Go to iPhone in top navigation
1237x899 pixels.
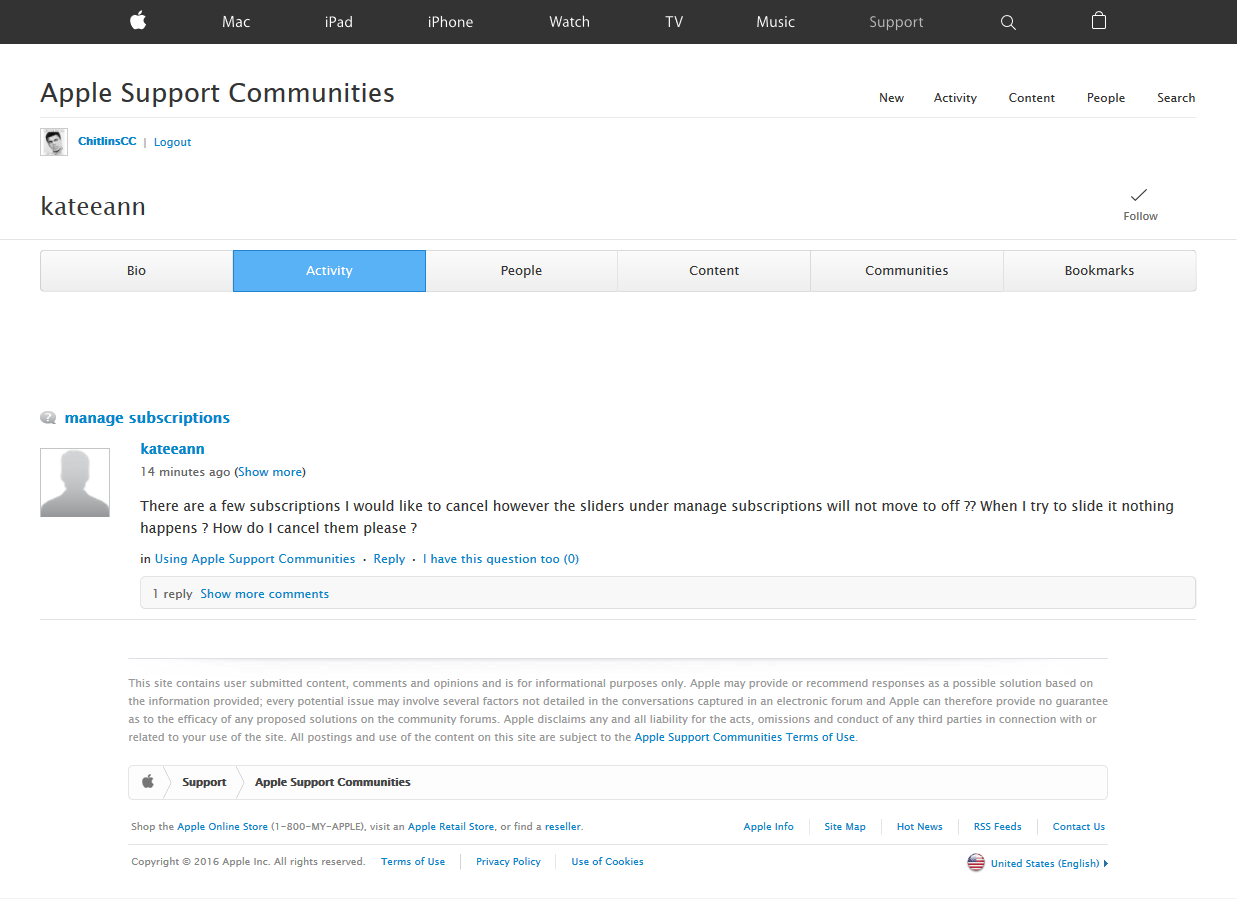pos(450,22)
